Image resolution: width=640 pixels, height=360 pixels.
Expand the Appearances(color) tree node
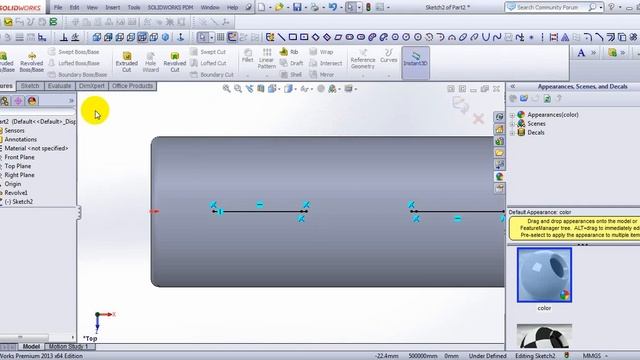512,115
